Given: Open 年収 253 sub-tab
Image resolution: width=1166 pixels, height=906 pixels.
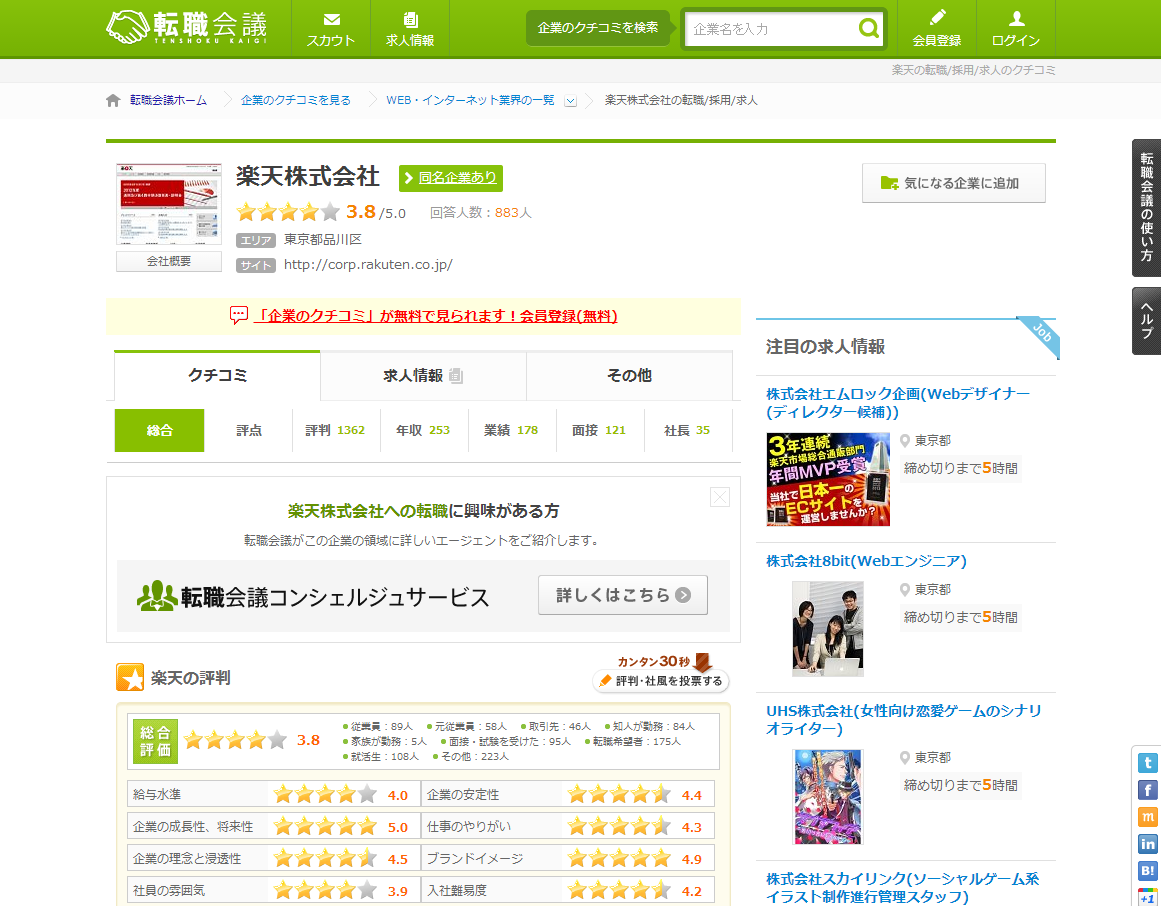Looking at the screenshot, I should pos(423,430).
